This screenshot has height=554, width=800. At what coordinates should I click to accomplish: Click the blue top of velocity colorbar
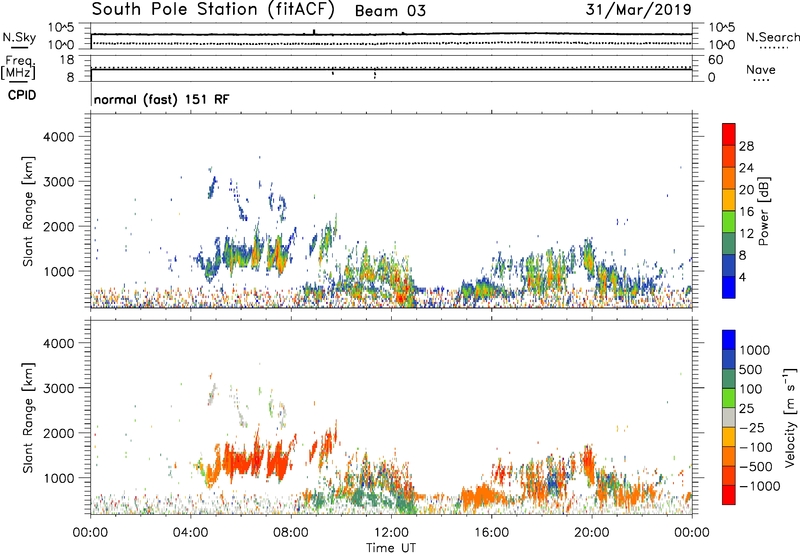(x=729, y=340)
